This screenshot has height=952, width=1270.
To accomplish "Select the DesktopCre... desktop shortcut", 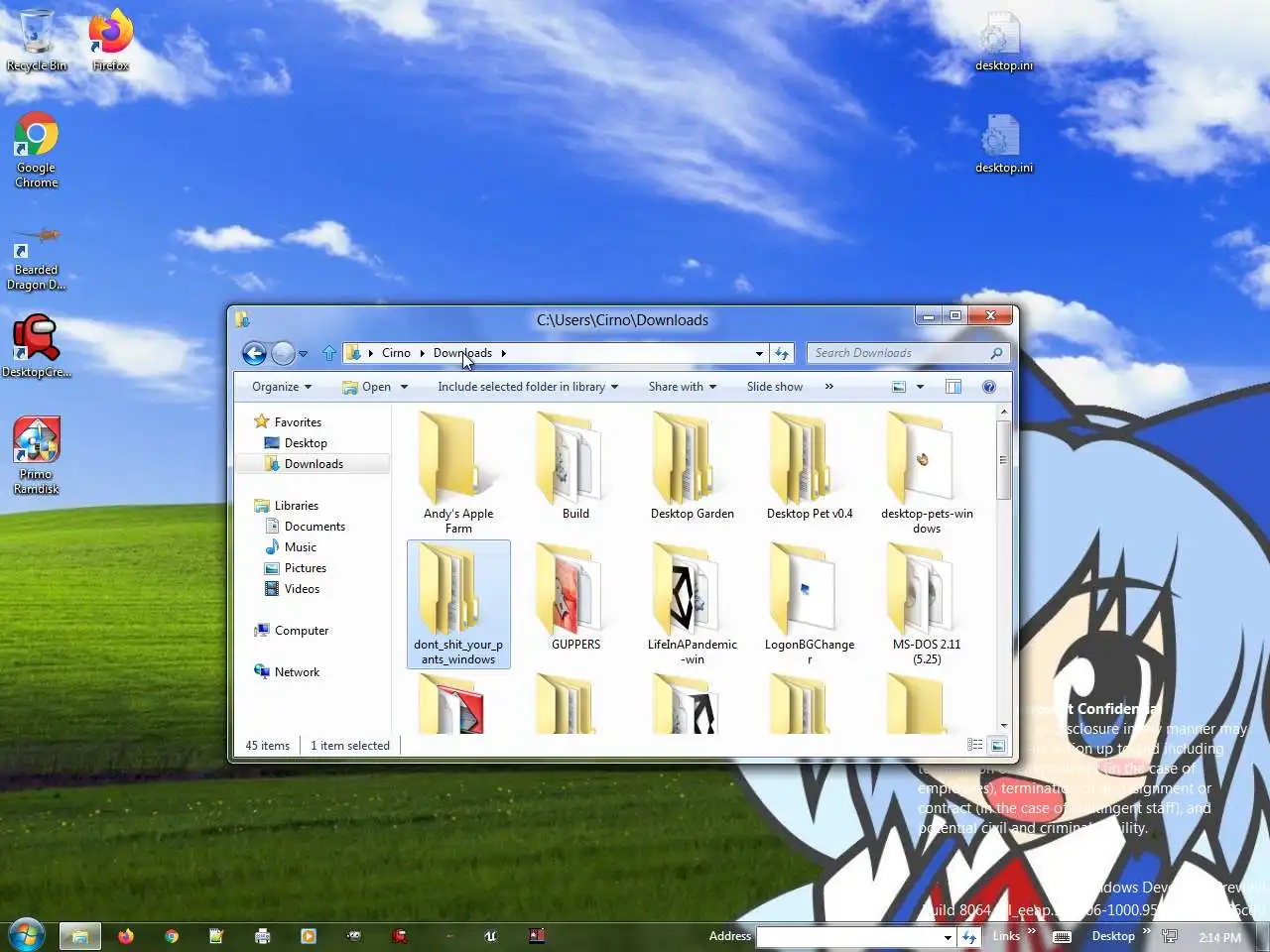I will point(37,347).
